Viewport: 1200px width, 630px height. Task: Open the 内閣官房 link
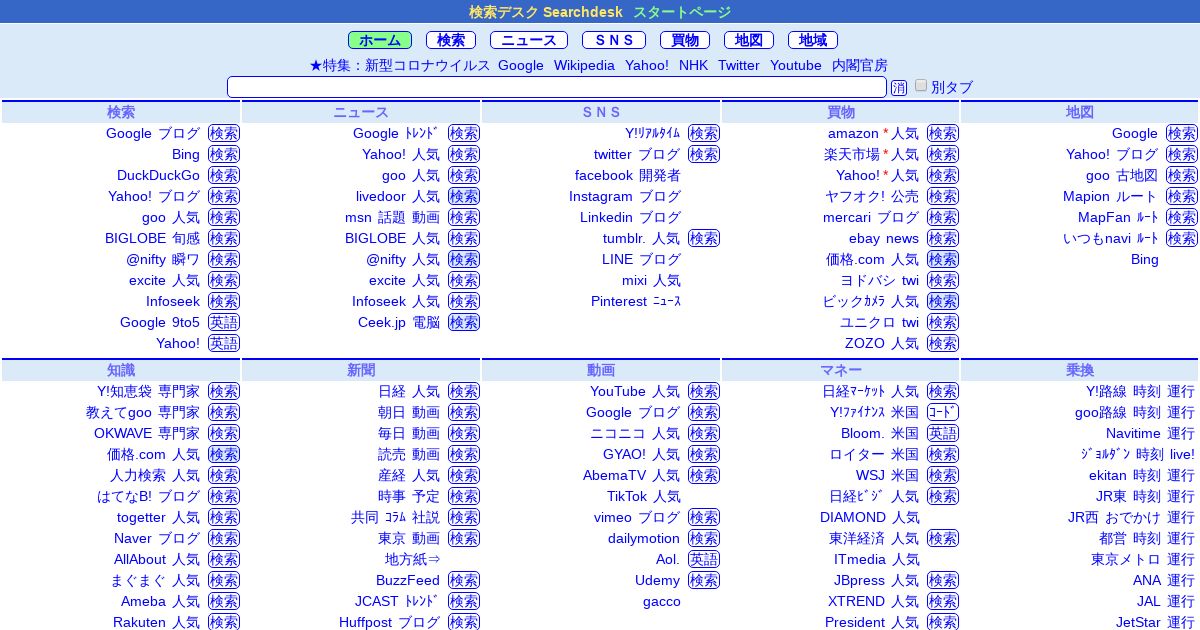[x=860, y=65]
